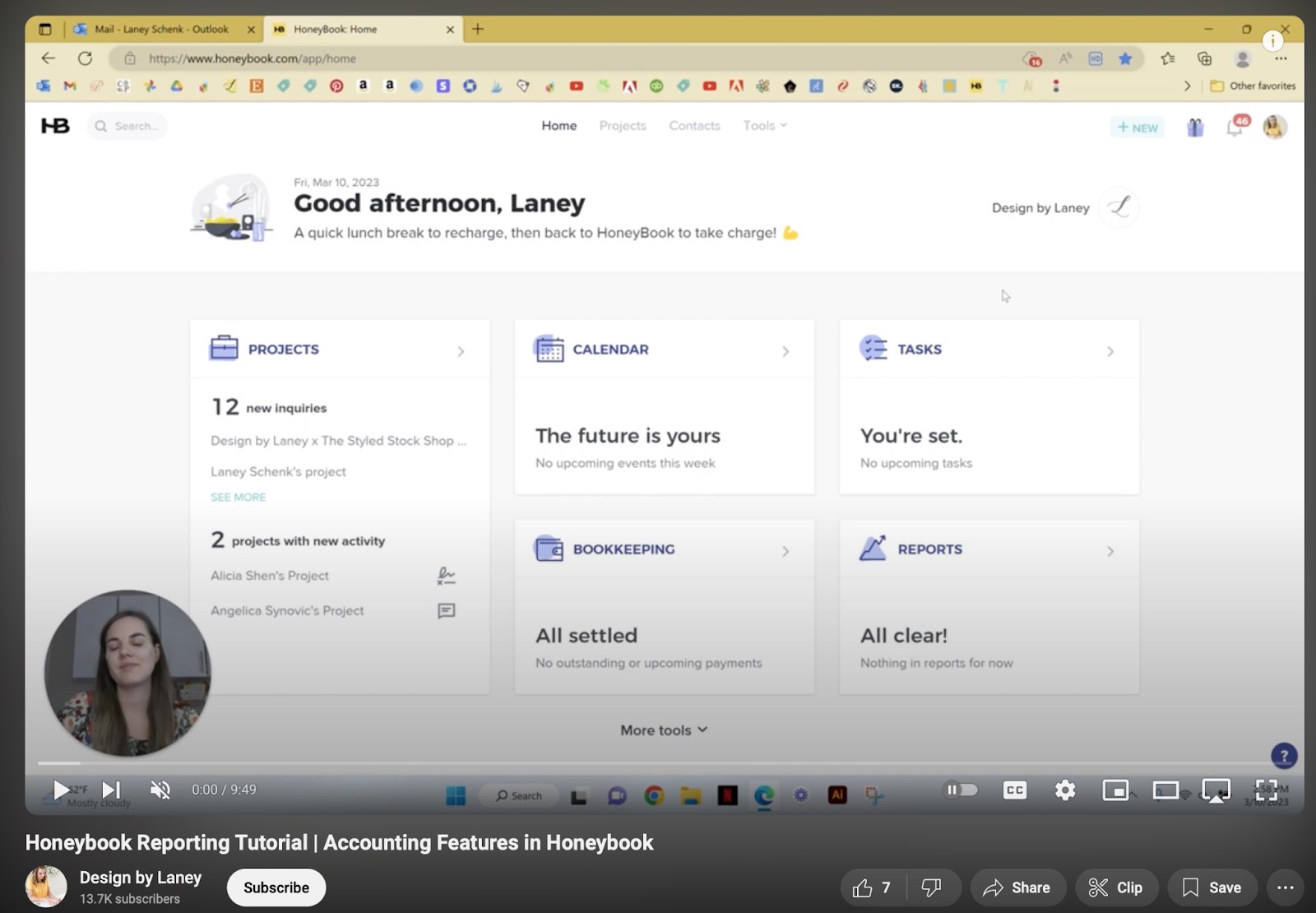This screenshot has width=1316, height=913.
Task: Click the Design by Laney logo circle
Action: (x=1119, y=207)
